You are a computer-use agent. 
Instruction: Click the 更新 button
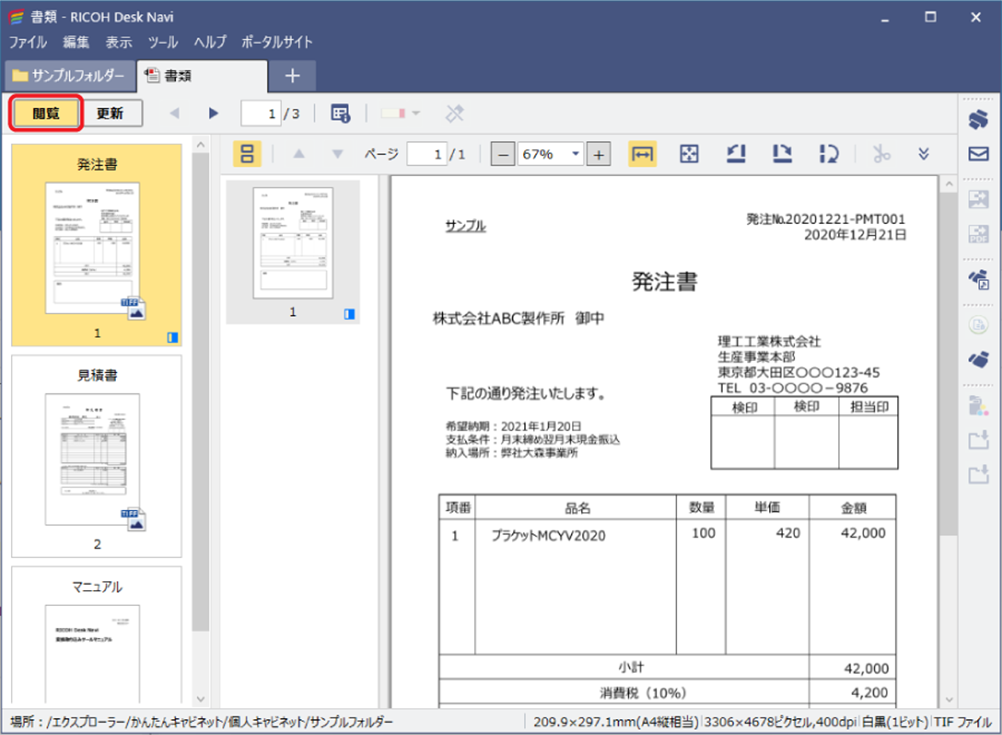[110, 113]
